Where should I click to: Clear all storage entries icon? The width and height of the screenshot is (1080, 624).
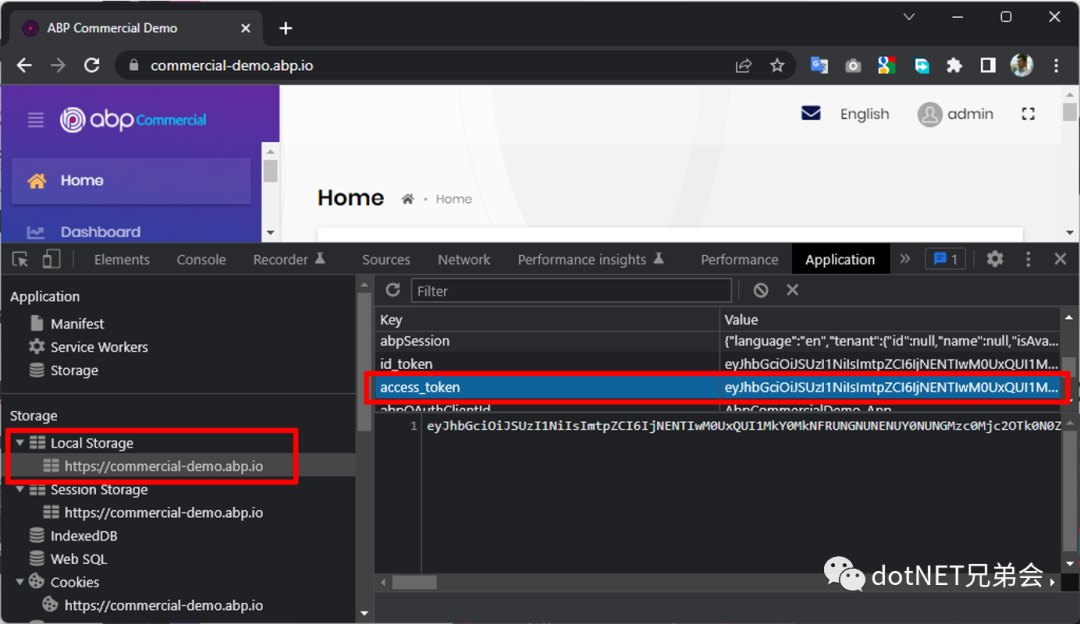click(760, 290)
